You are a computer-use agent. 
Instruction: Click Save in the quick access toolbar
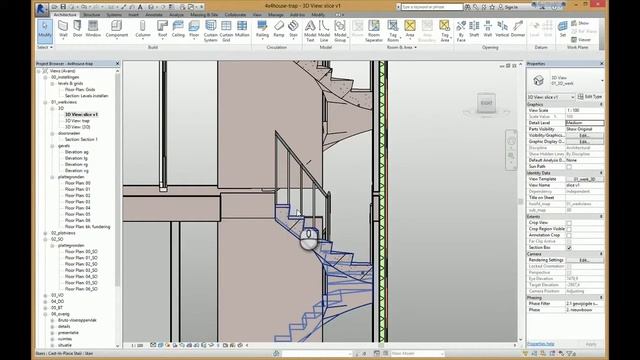pyautogui.click(x=63, y=7)
